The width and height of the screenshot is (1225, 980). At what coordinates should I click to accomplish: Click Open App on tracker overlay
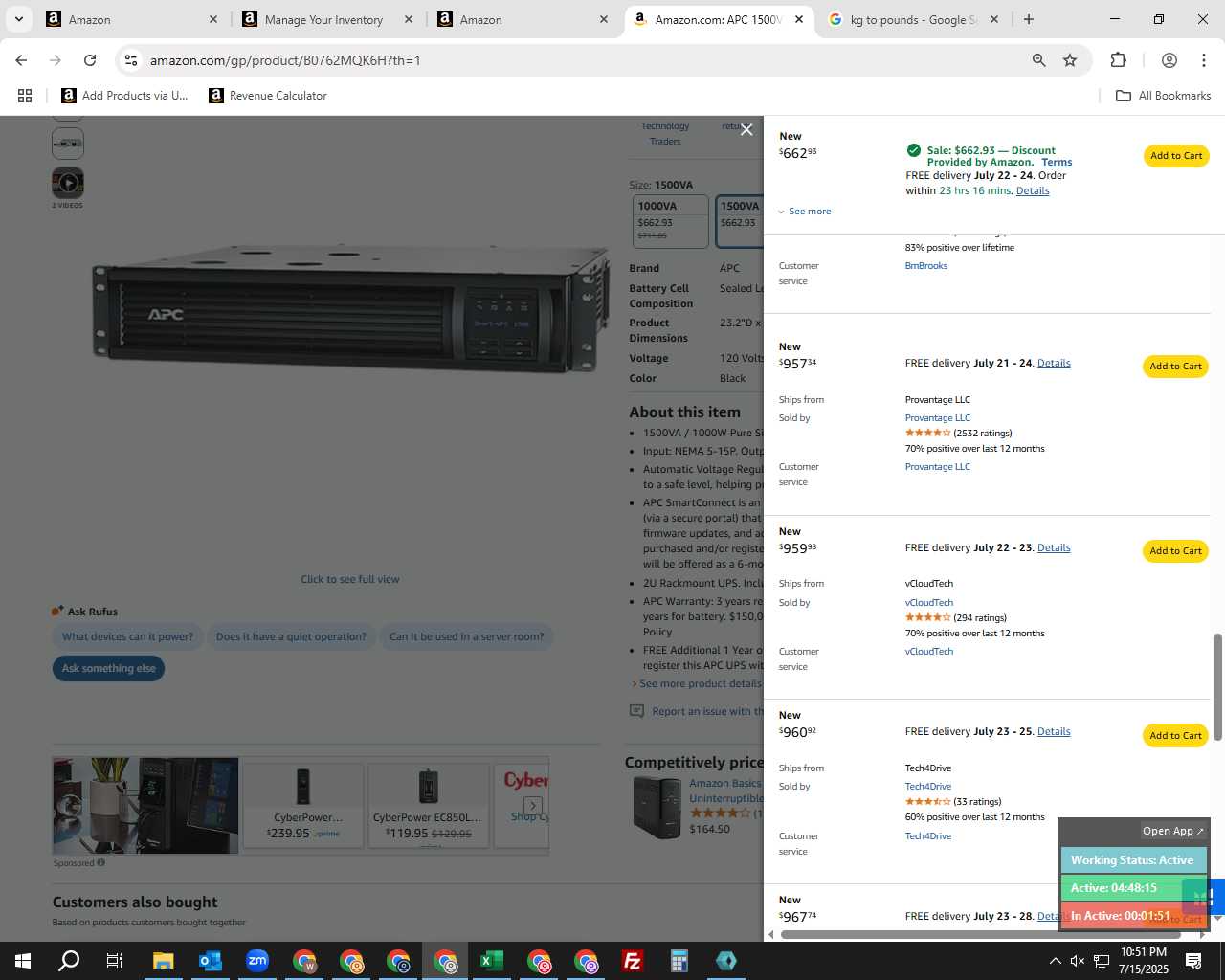pos(1173,831)
